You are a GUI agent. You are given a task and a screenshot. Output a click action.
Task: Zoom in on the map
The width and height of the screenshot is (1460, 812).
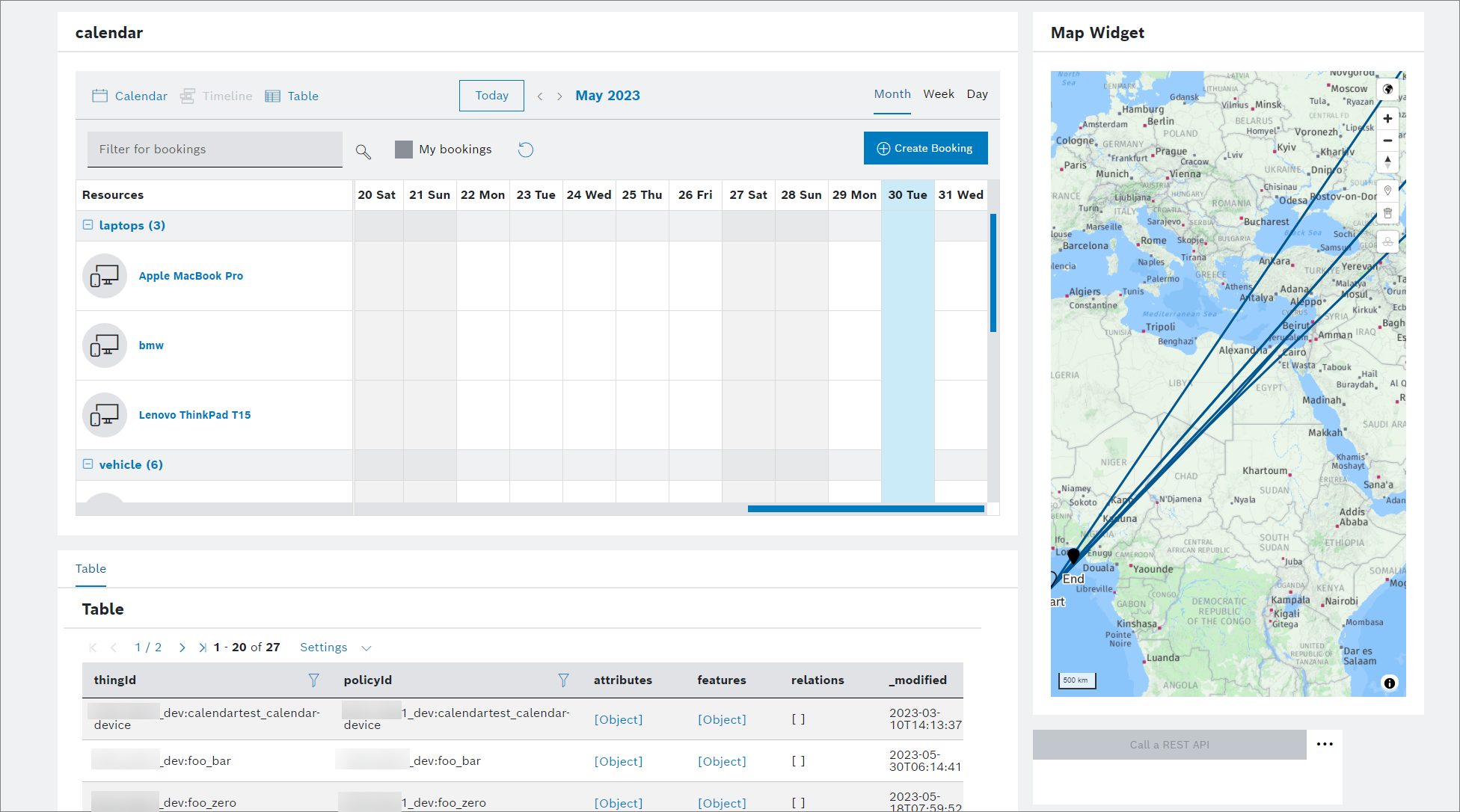(x=1387, y=119)
